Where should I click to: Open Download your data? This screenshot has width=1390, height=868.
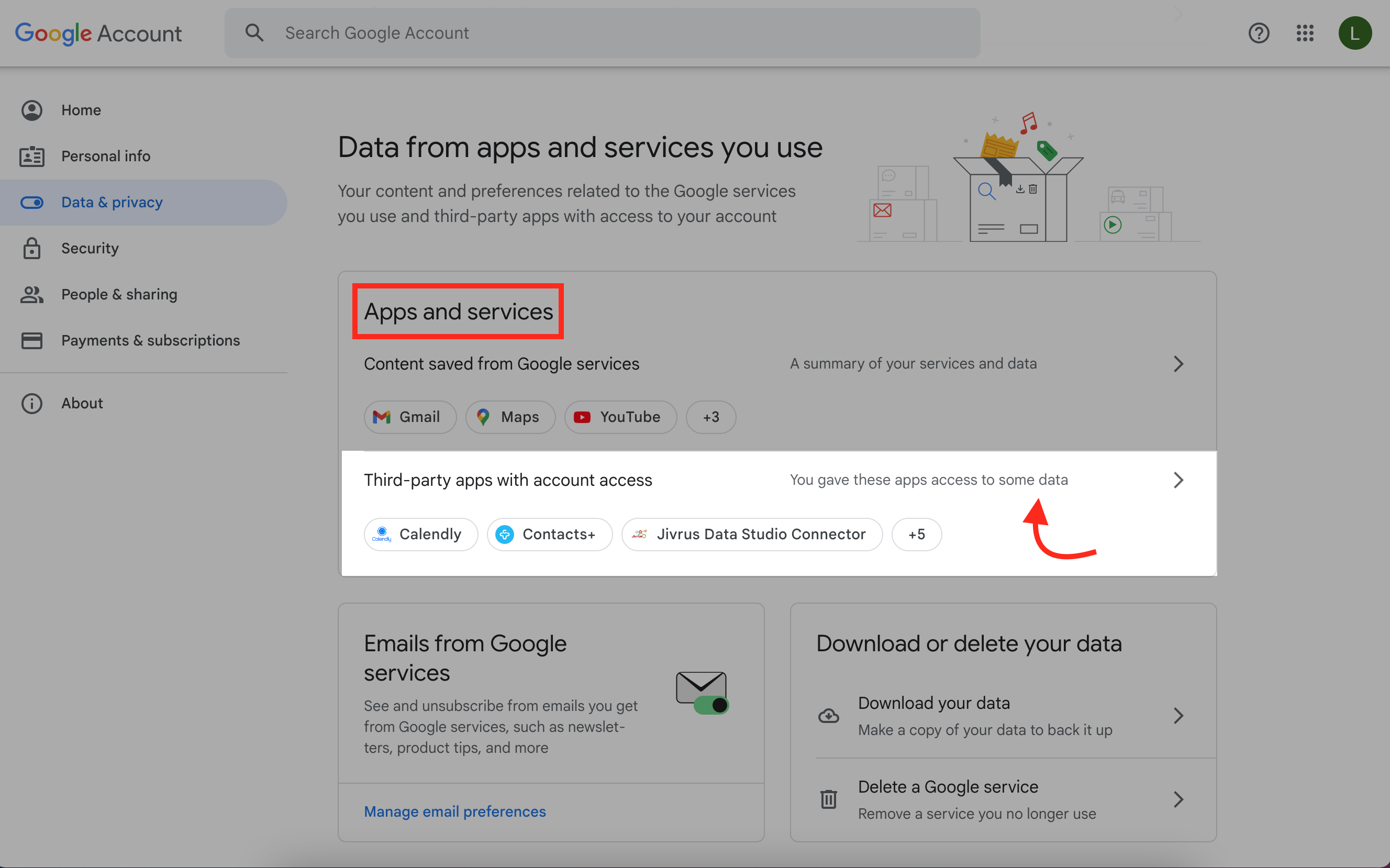[1002, 715]
